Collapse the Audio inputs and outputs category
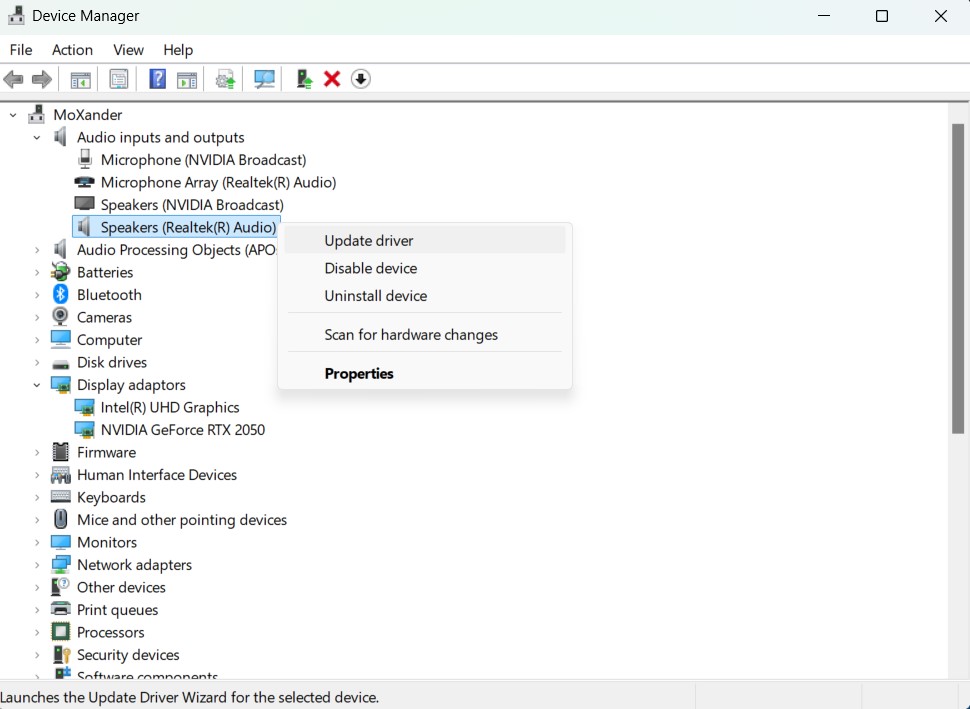970x709 pixels. point(37,137)
